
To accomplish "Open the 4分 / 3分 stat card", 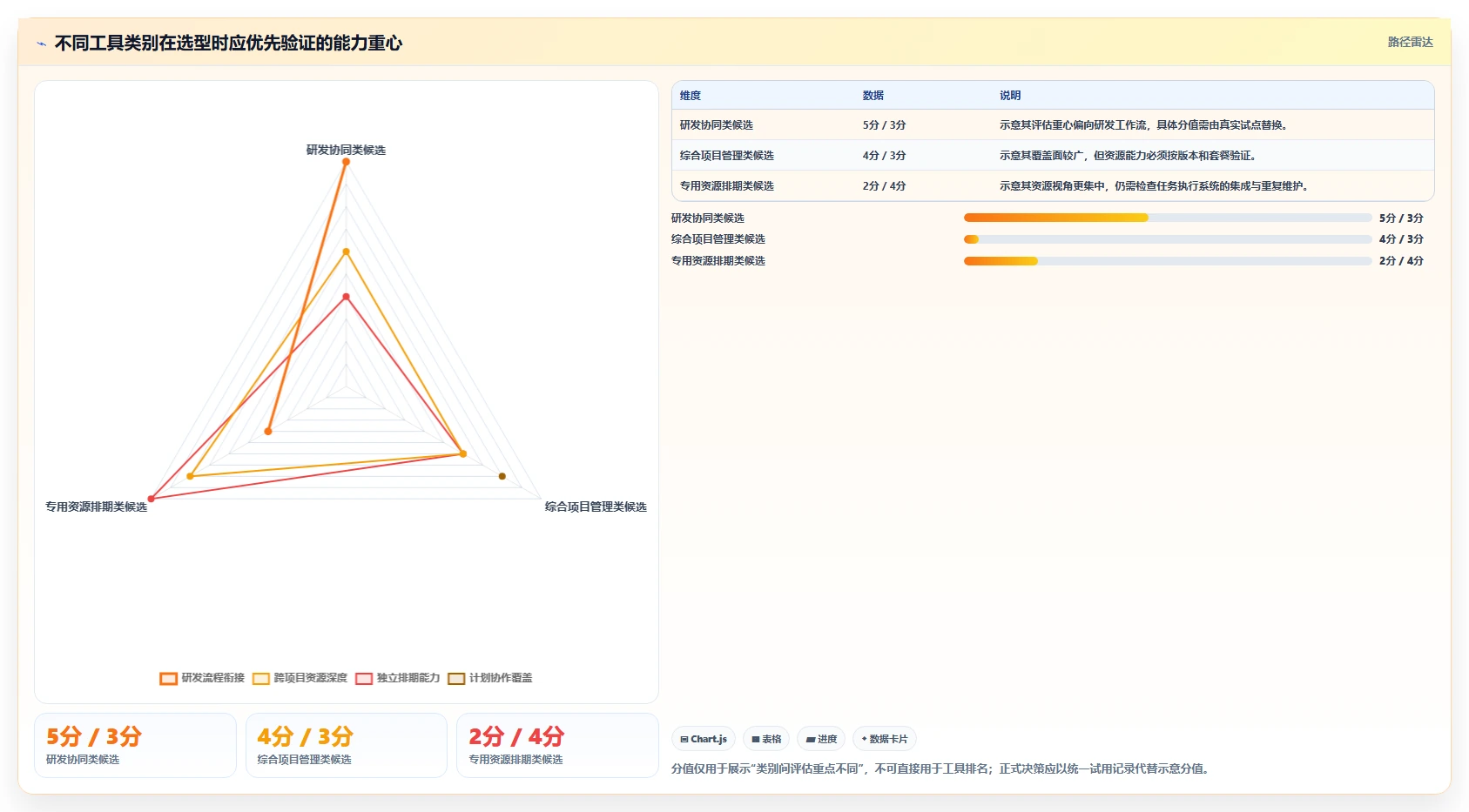I will pos(347,745).
